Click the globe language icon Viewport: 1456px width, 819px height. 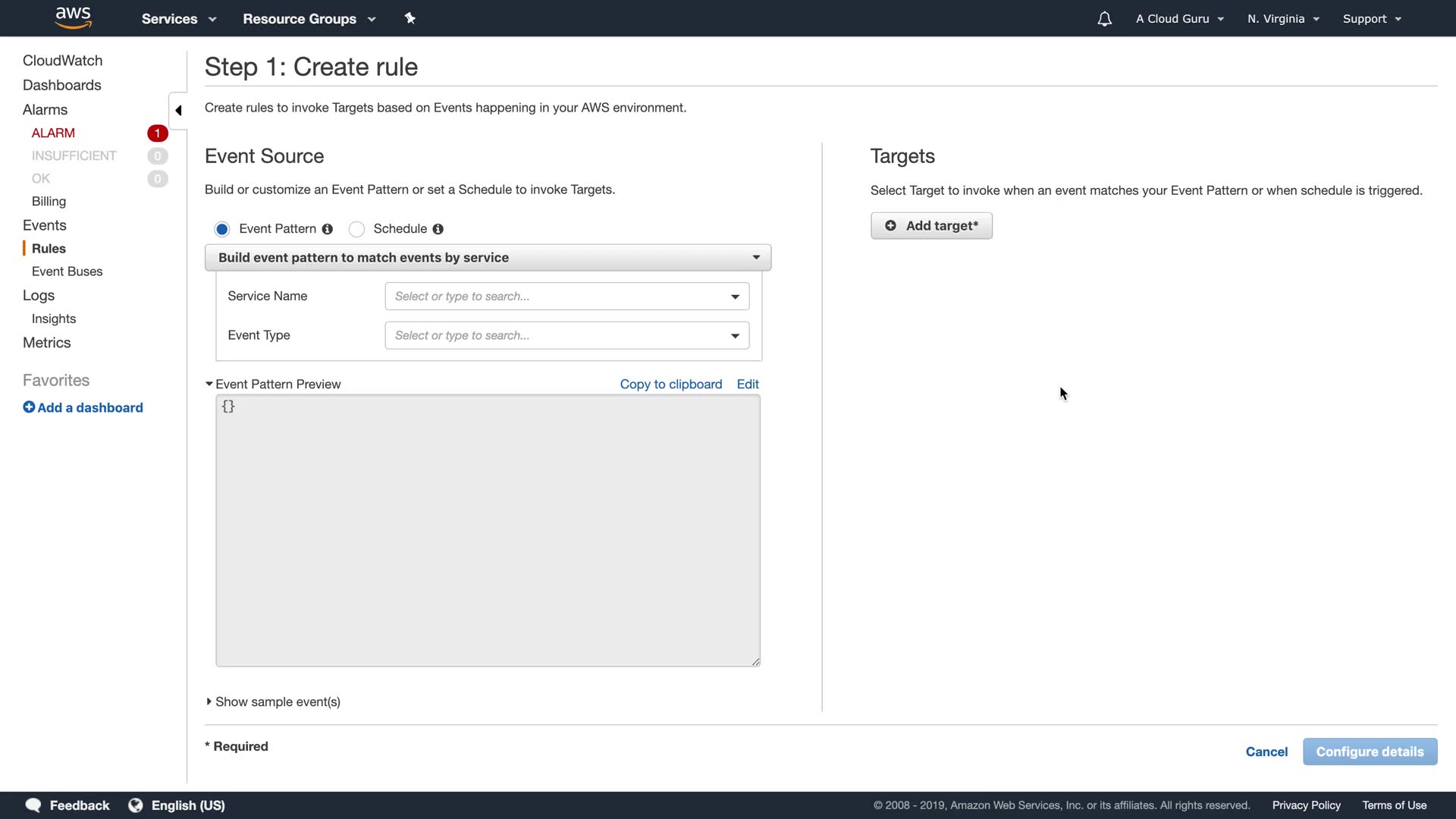click(136, 805)
